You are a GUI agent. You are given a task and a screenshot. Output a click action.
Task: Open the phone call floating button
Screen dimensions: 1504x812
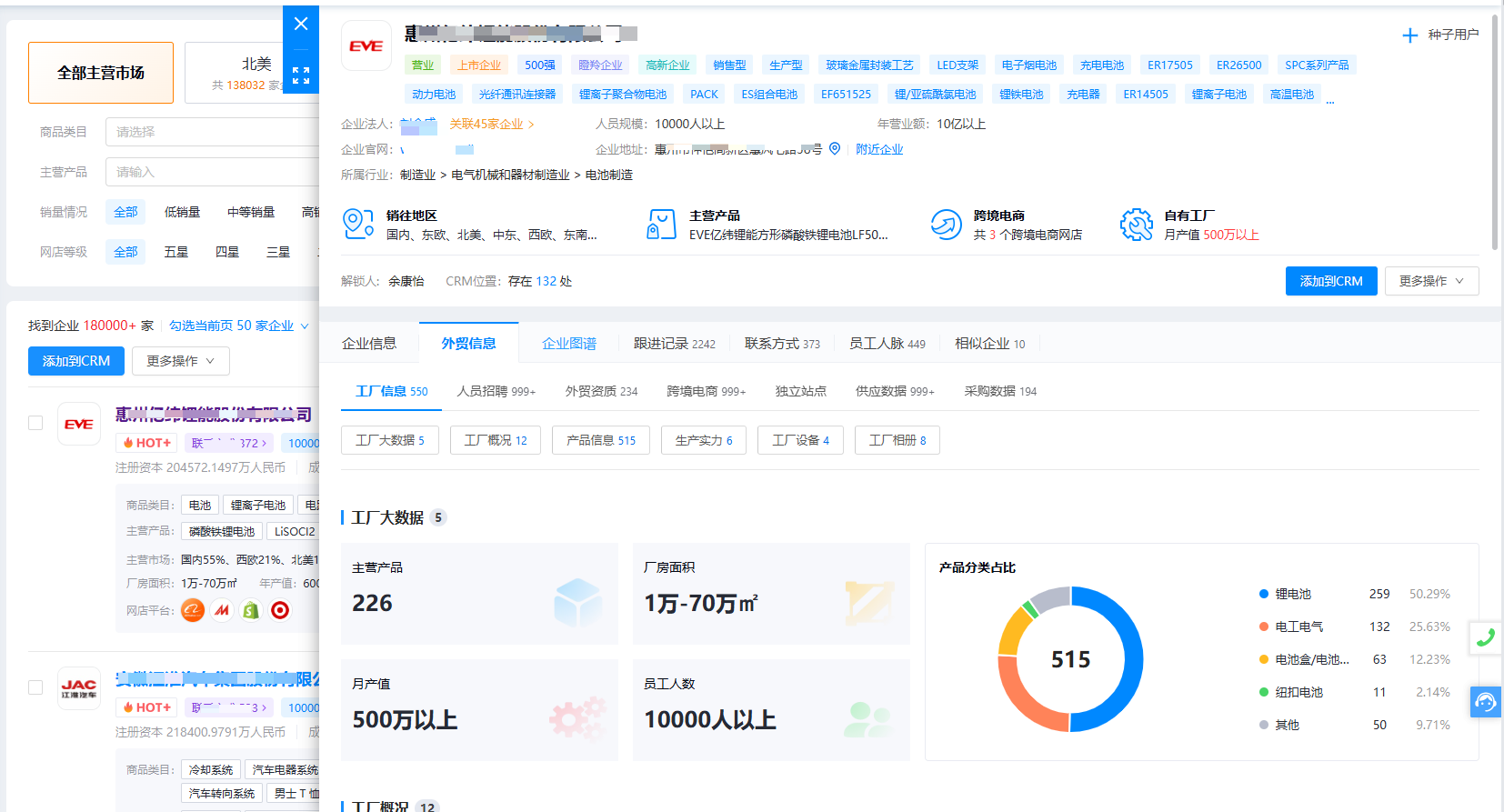coord(1486,637)
